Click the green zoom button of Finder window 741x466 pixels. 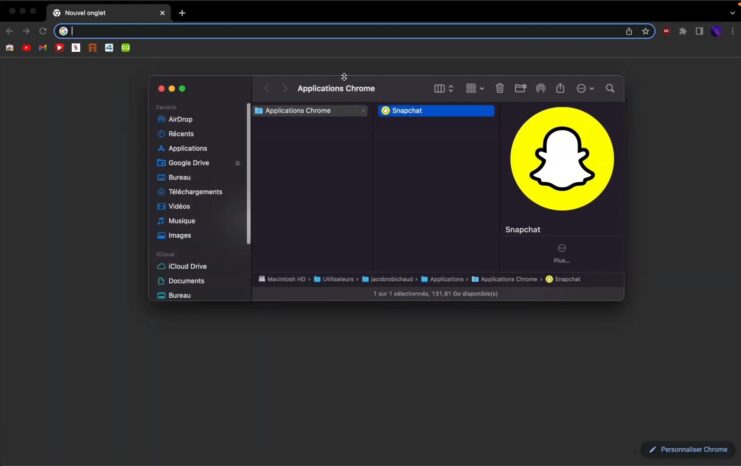pyautogui.click(x=182, y=88)
